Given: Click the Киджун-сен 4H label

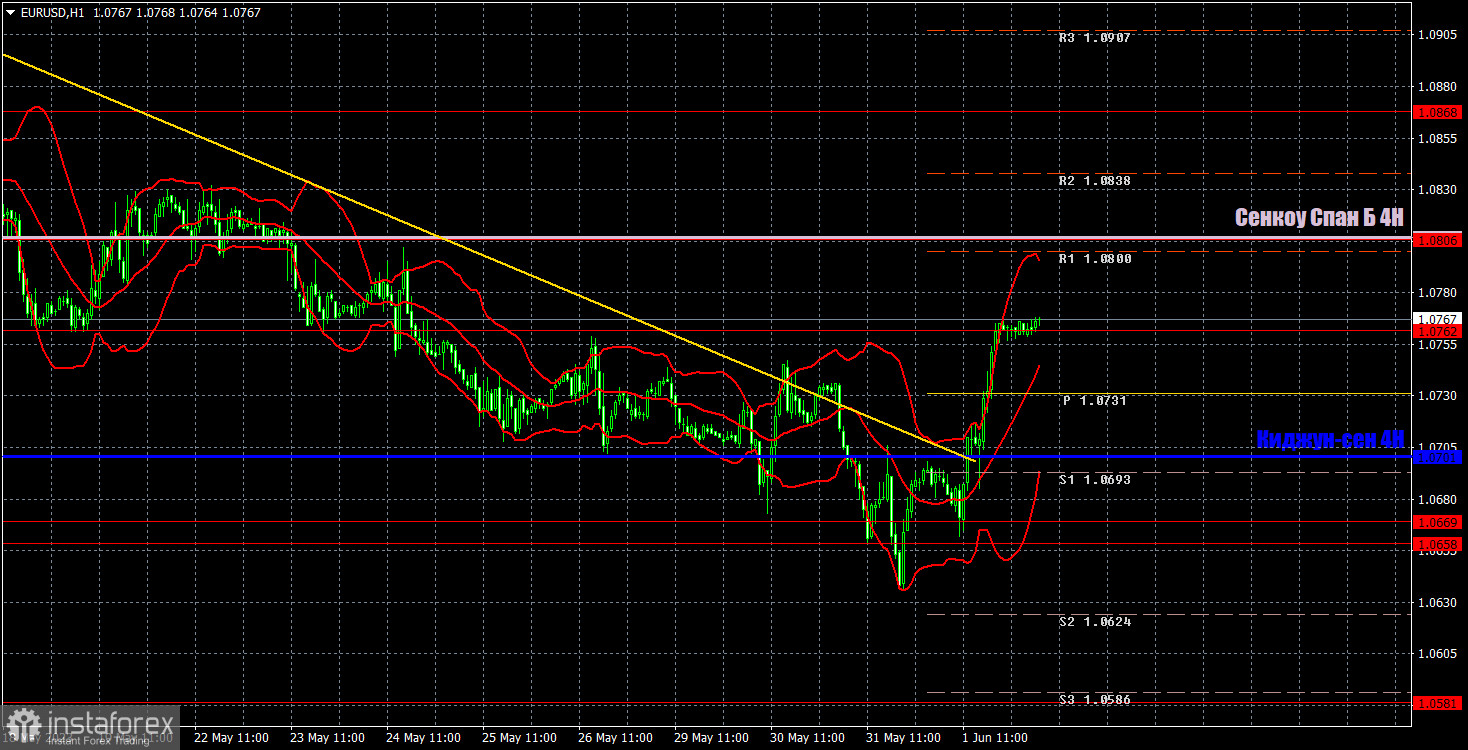Looking at the screenshot, I should pyautogui.click(x=1330, y=439).
